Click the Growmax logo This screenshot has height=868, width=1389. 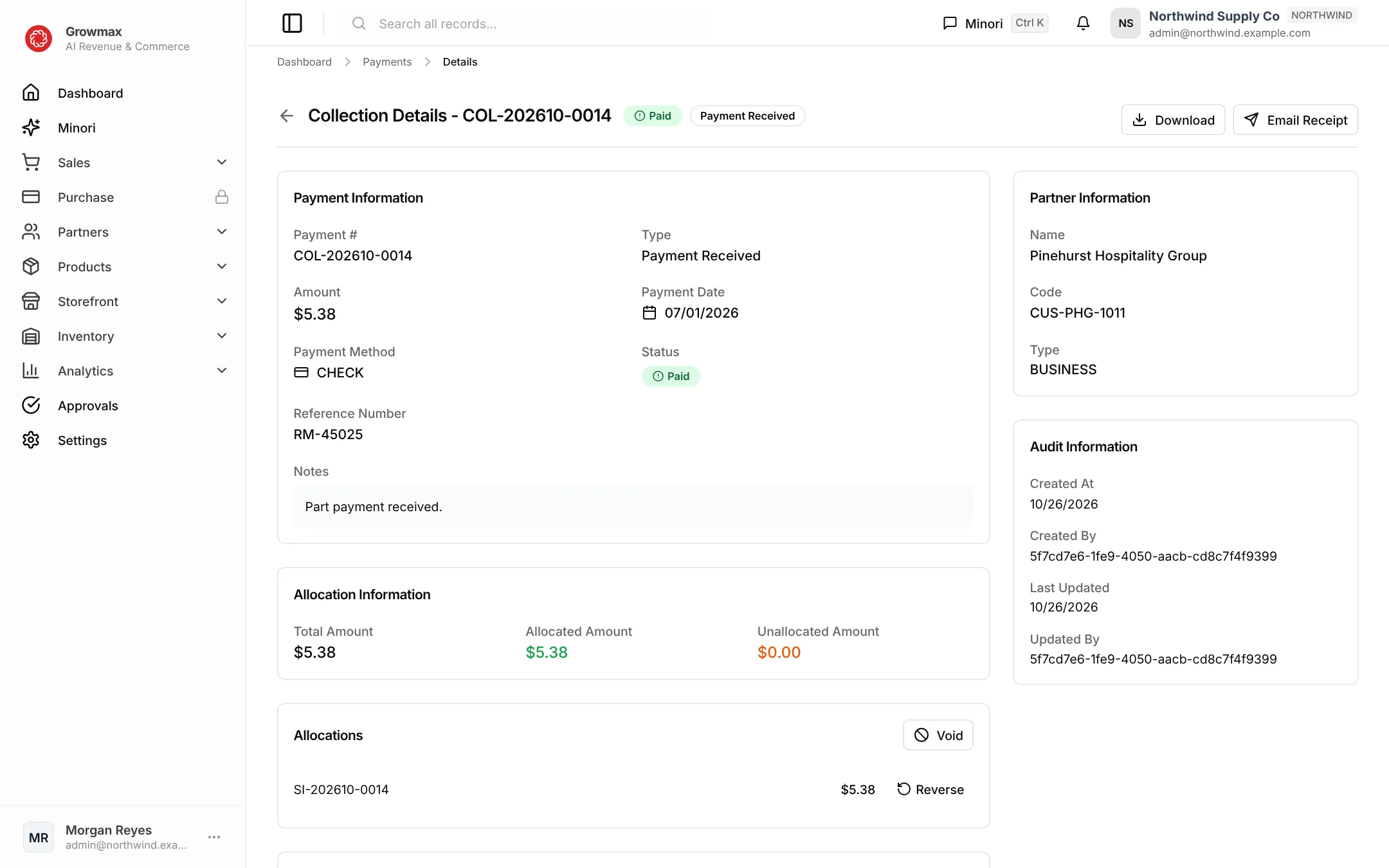pos(39,39)
